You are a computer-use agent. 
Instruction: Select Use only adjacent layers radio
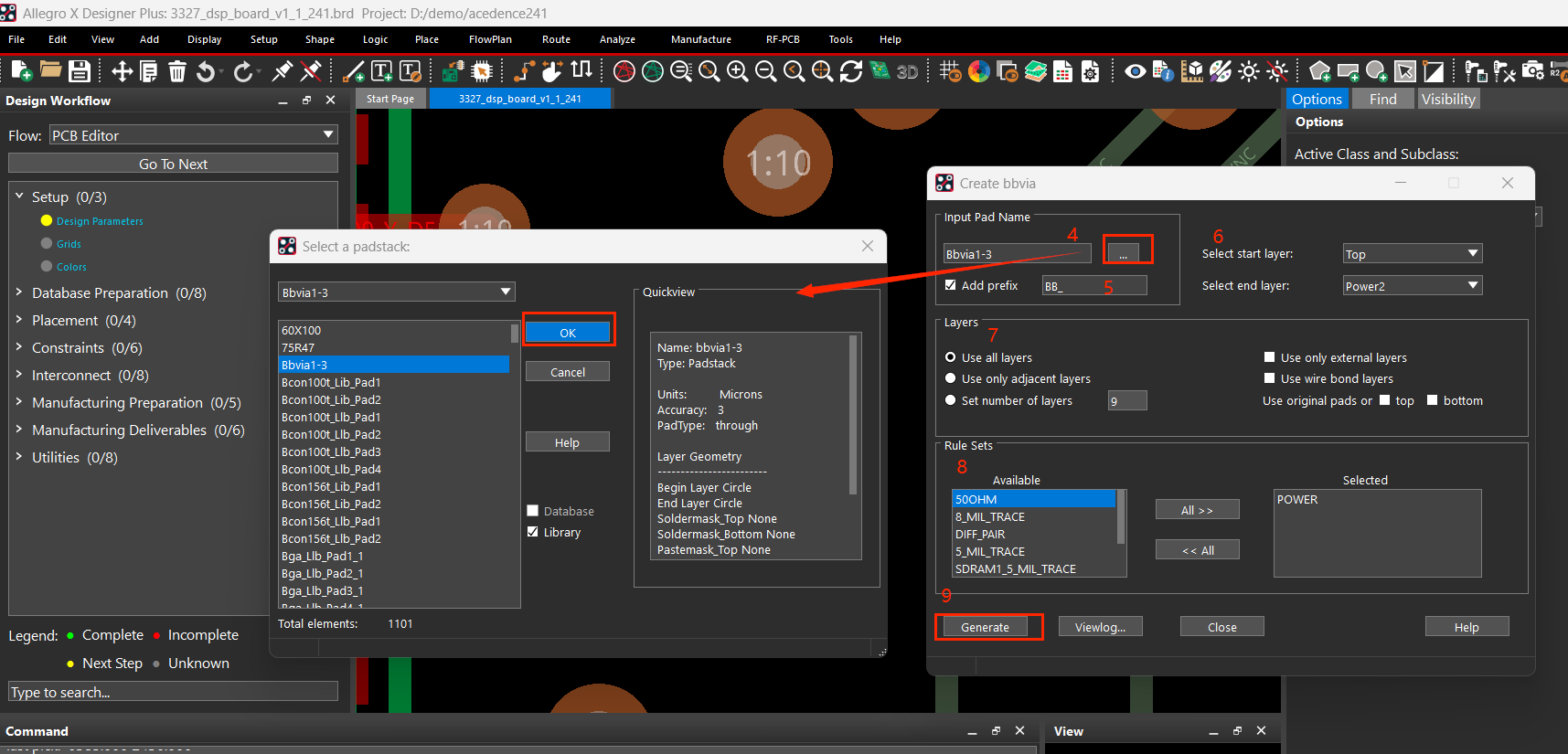[951, 378]
